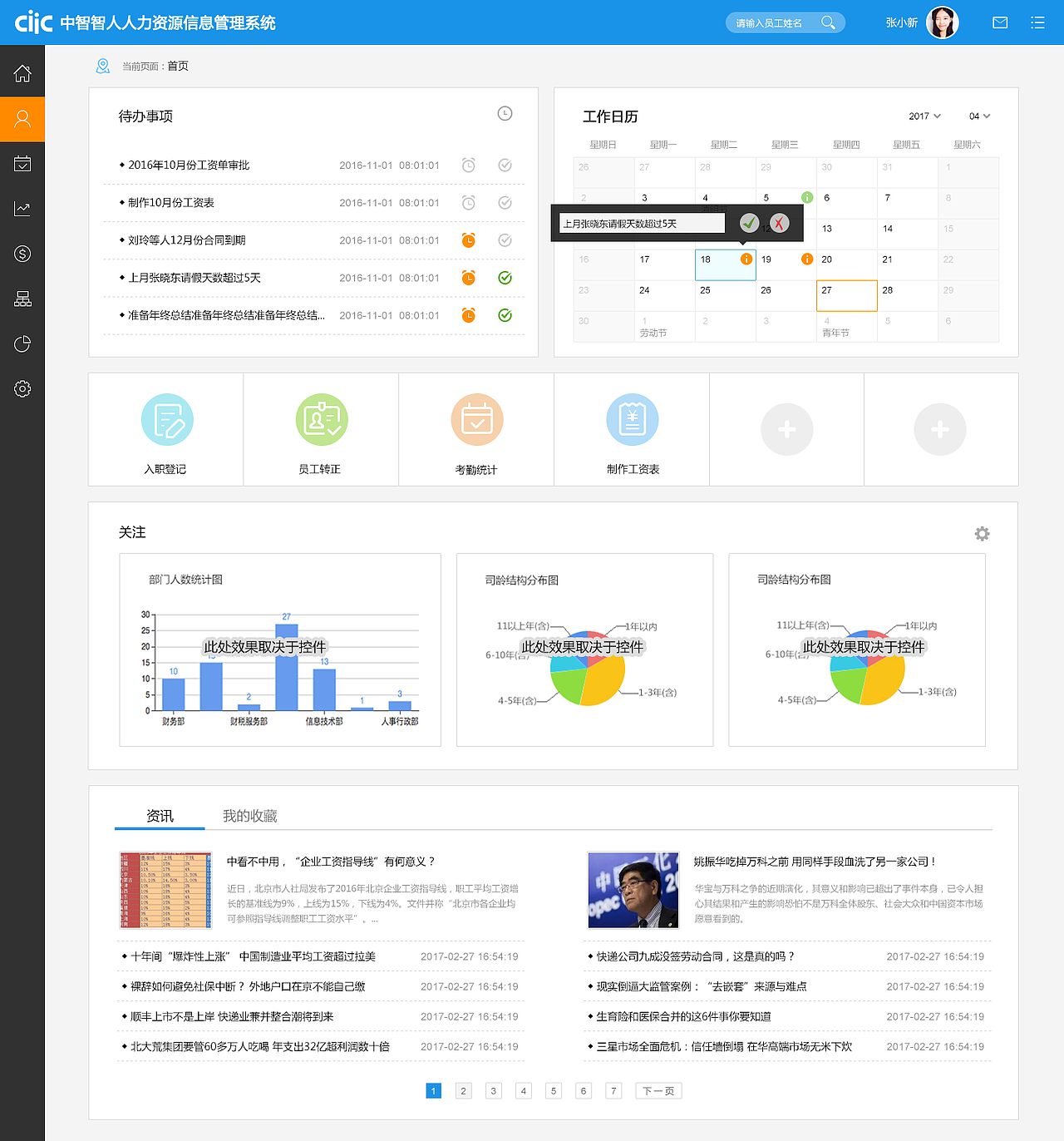Click the first empty add-shortcut plus button
This screenshot has width=1064, height=1141.
point(787,429)
